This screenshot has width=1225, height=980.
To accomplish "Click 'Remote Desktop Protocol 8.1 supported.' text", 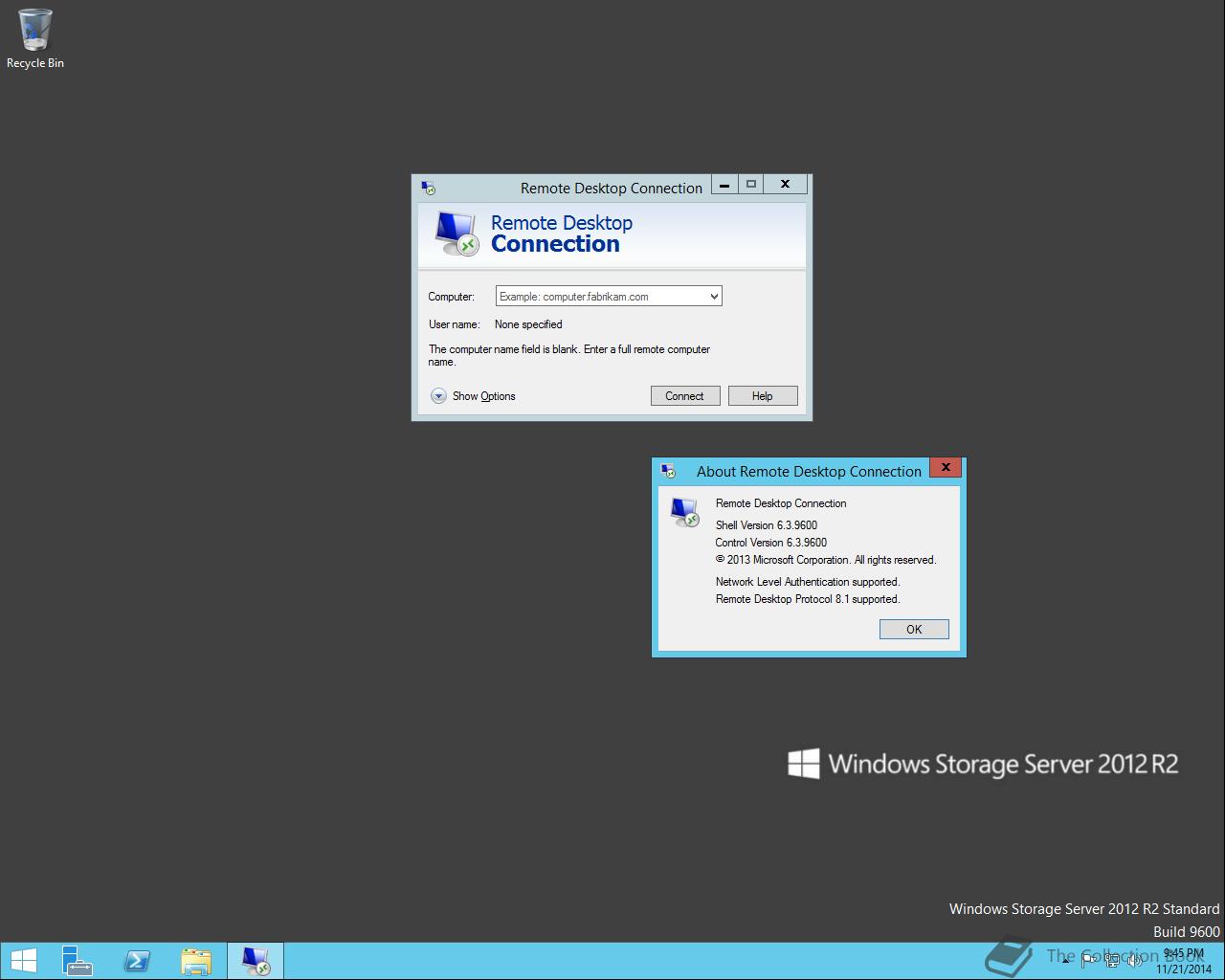I will 808,599.
